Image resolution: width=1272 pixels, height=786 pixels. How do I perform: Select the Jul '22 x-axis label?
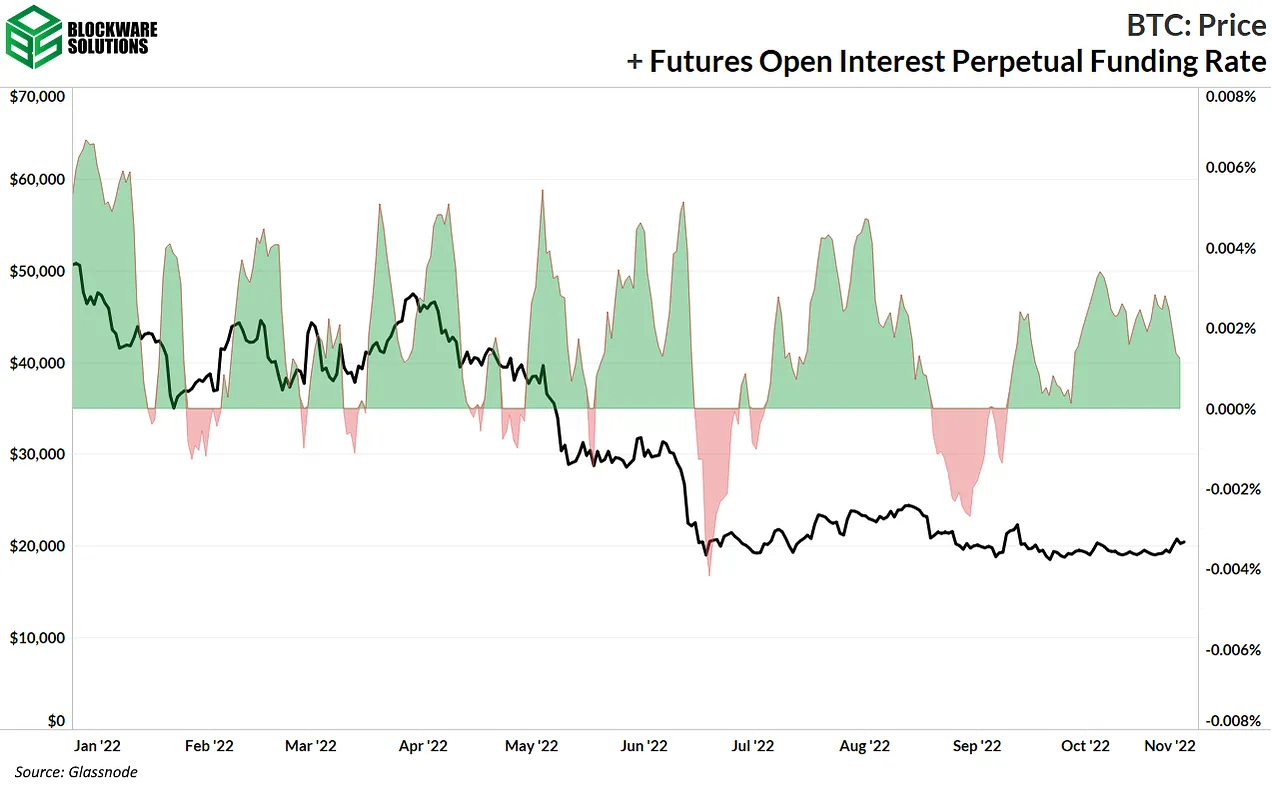(750, 745)
